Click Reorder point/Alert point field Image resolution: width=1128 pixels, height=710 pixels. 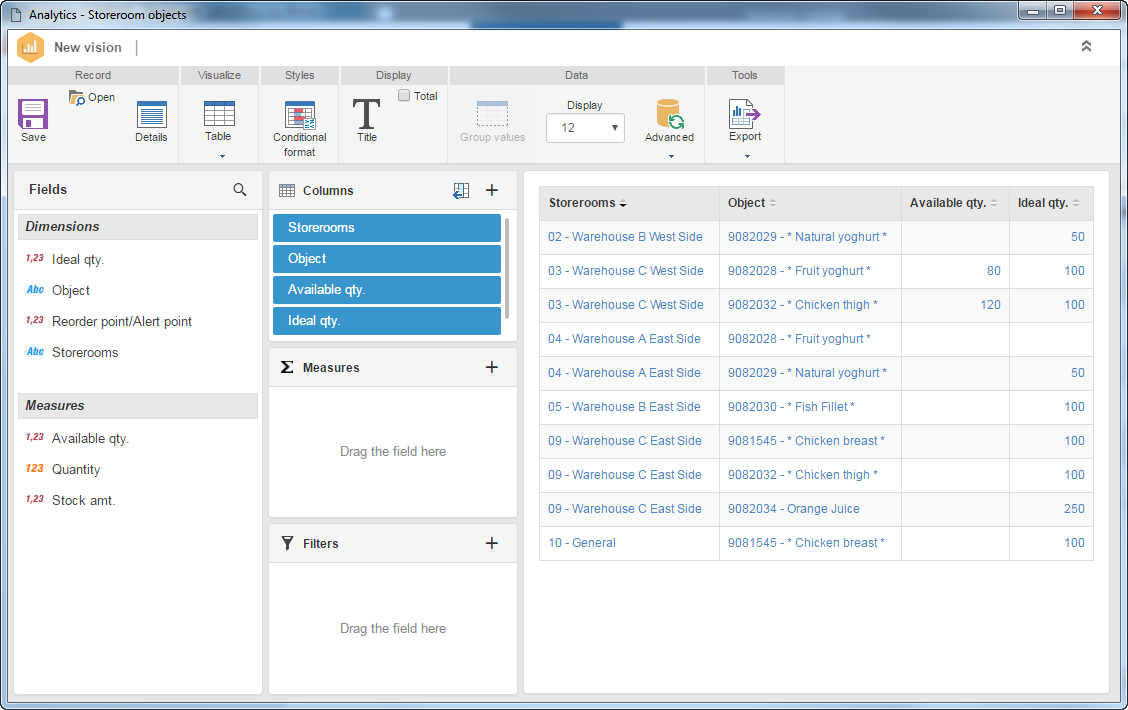(122, 322)
